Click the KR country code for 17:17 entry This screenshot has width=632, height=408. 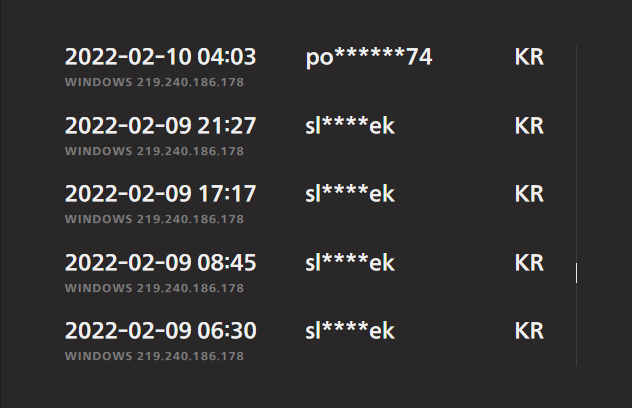(x=529, y=194)
